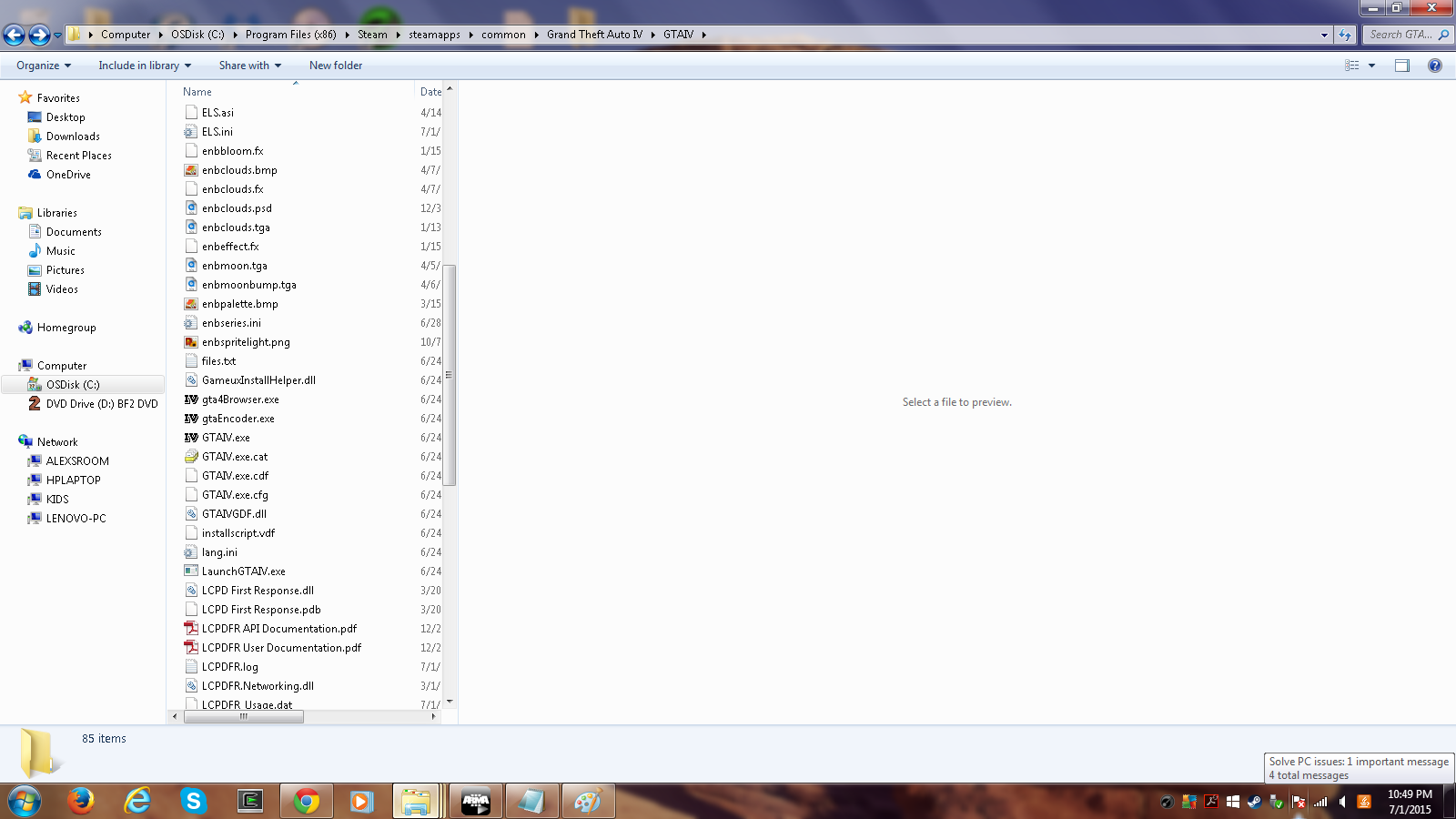Image resolution: width=1456 pixels, height=819 pixels.
Task: Open the Documents library
Action: pos(74,232)
